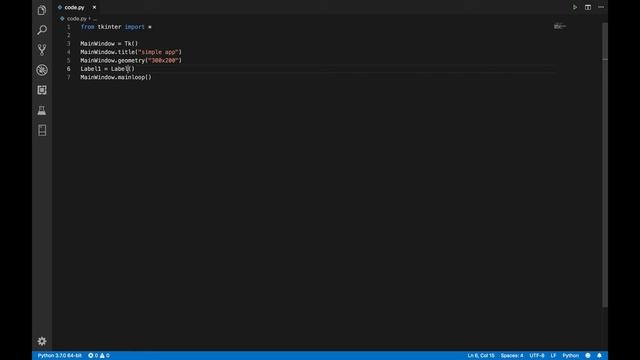The width and height of the screenshot is (640, 360).
Task: Select Python language mode
Action: 571,356
